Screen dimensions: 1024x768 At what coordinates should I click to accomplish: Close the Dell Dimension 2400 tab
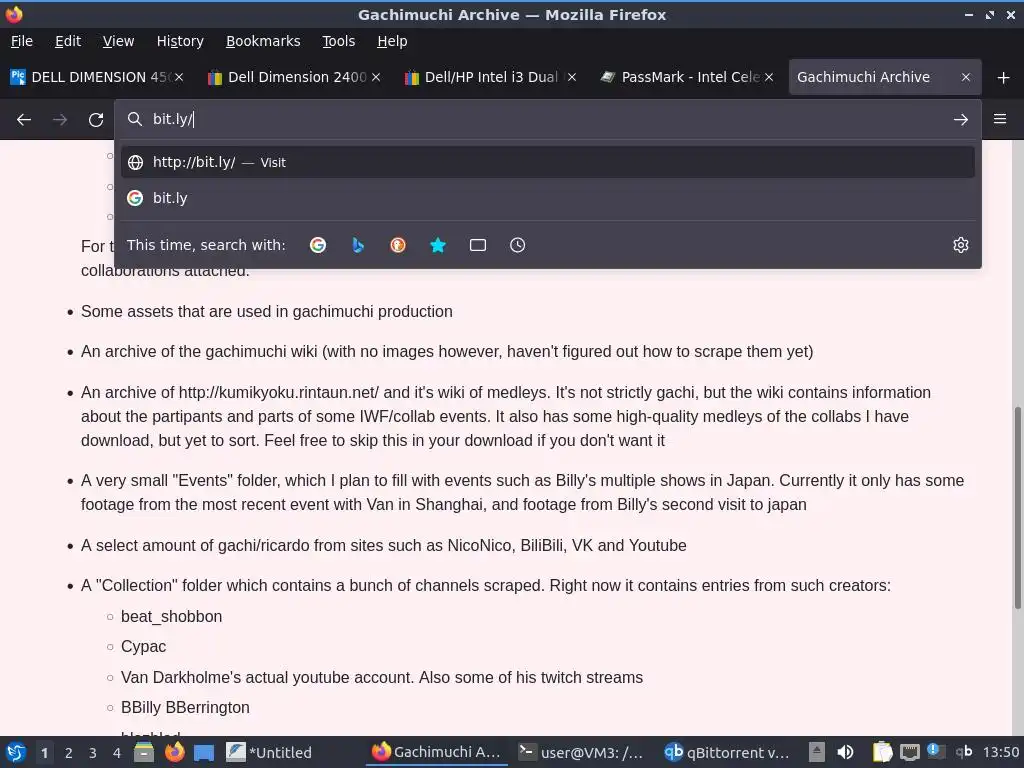coord(376,77)
